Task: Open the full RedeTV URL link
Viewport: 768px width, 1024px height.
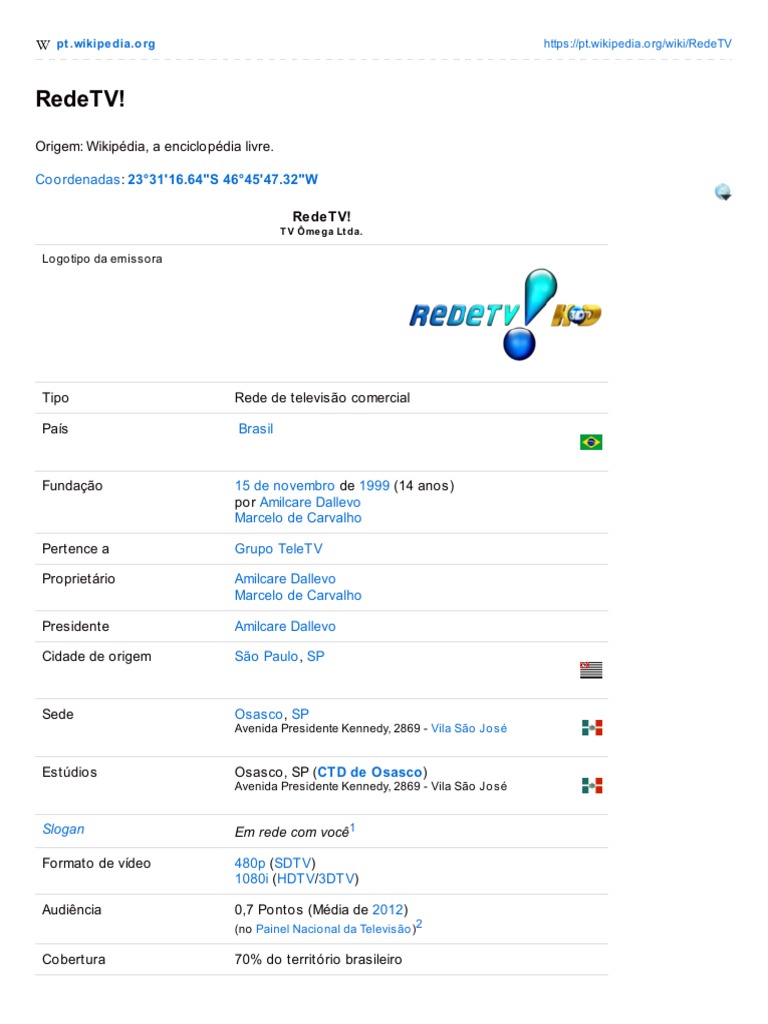Action: click(637, 44)
